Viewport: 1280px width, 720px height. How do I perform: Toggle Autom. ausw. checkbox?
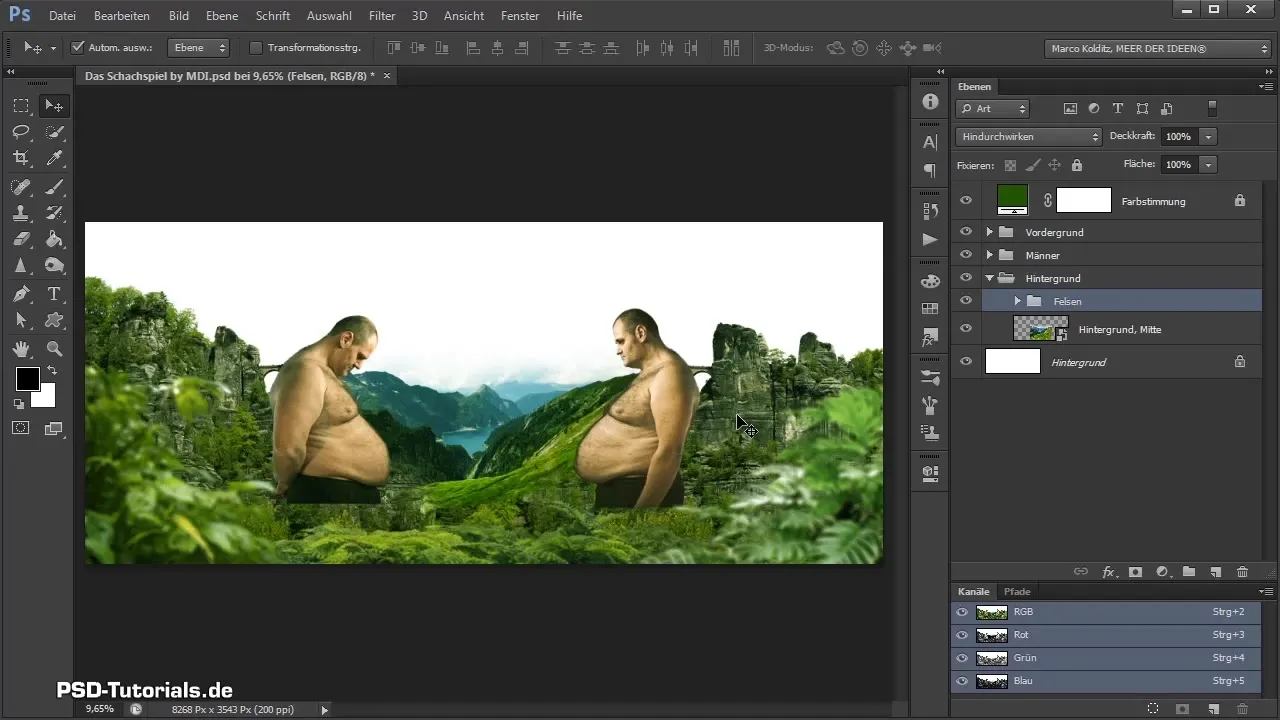click(x=79, y=47)
